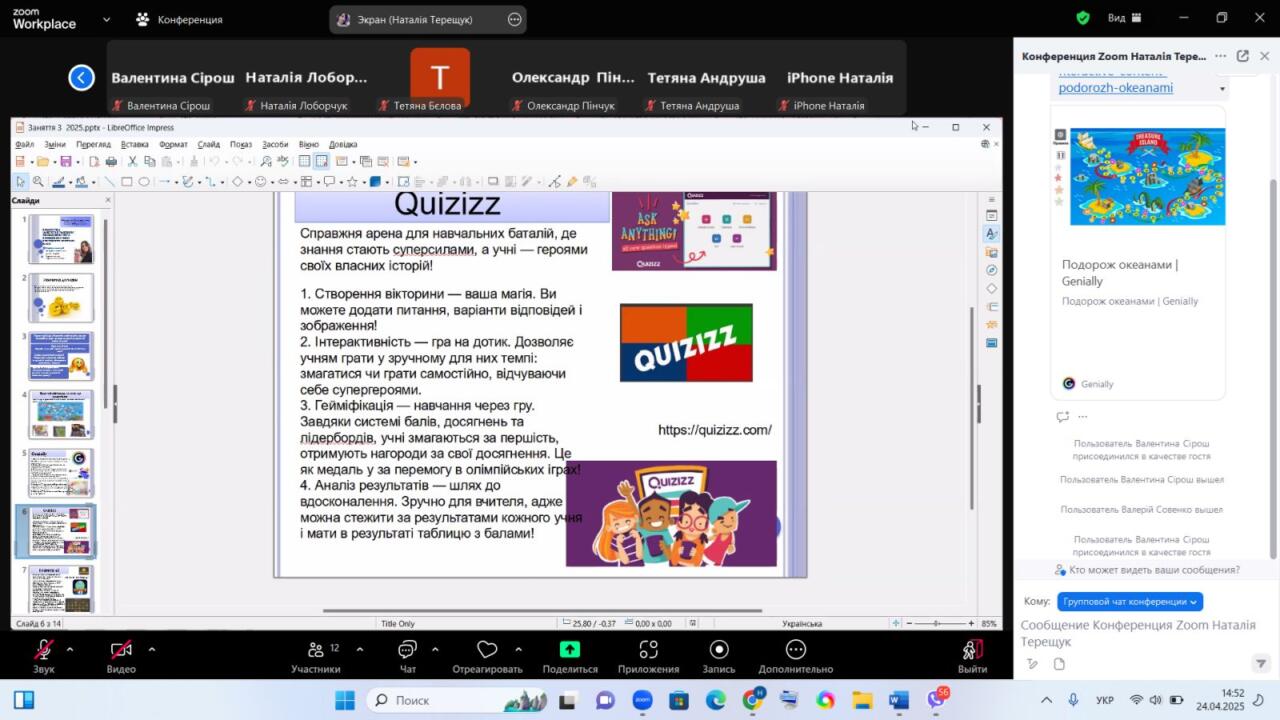Screen dimensions: 1280x720
Task: Open the Формат menu in Impress
Action: click(x=173, y=145)
